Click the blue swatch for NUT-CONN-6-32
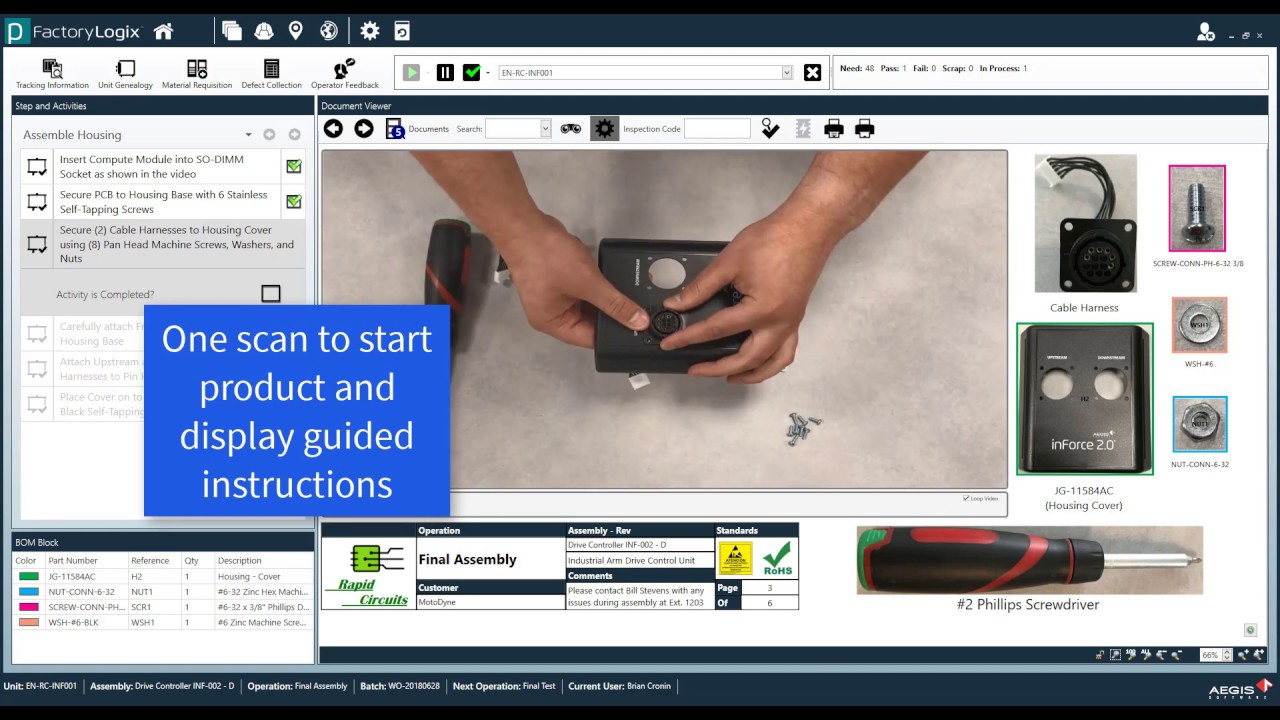1280x720 pixels. point(28,592)
